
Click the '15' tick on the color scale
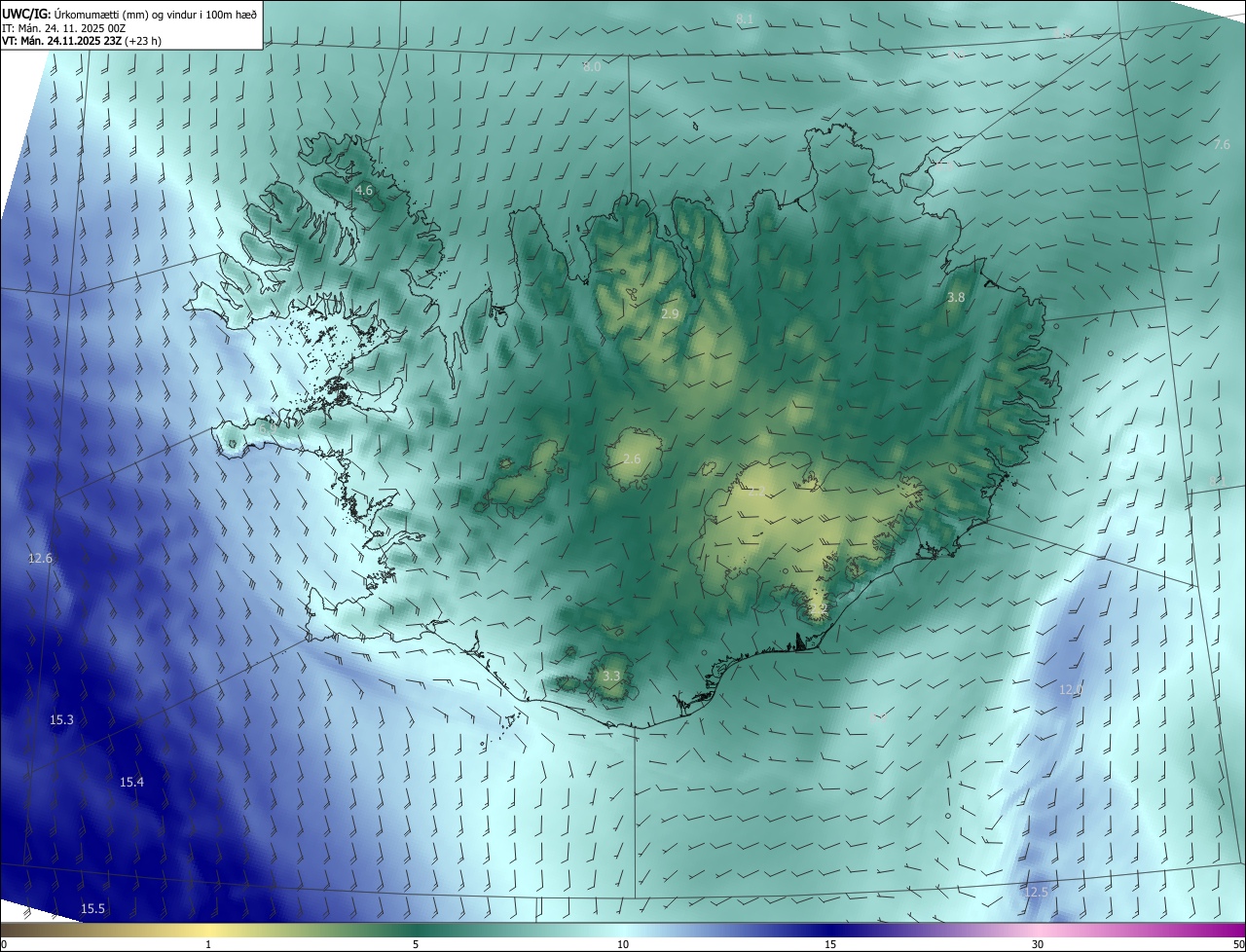point(830,944)
